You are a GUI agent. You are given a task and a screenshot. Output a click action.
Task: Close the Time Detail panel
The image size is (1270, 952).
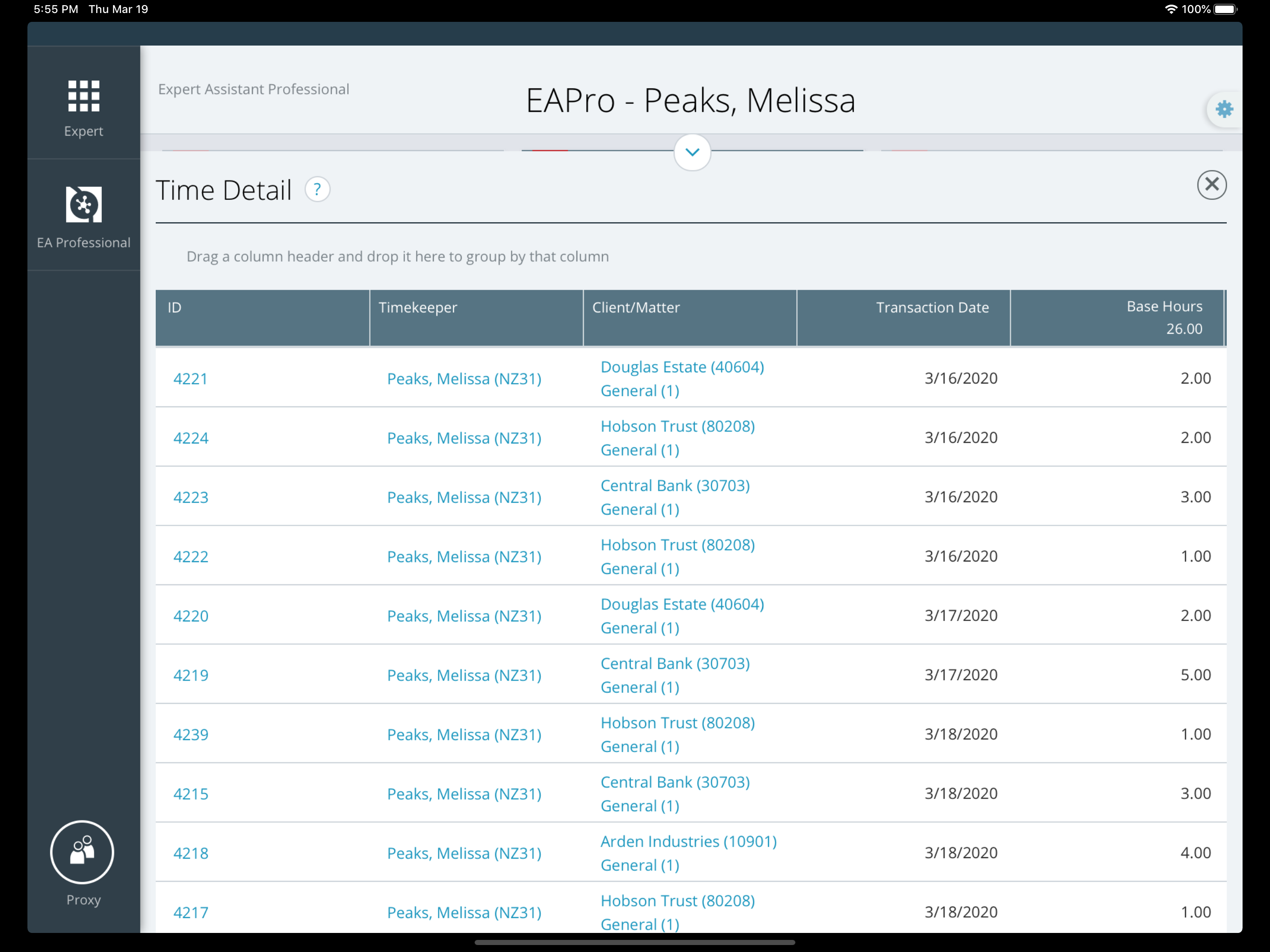(x=1211, y=185)
